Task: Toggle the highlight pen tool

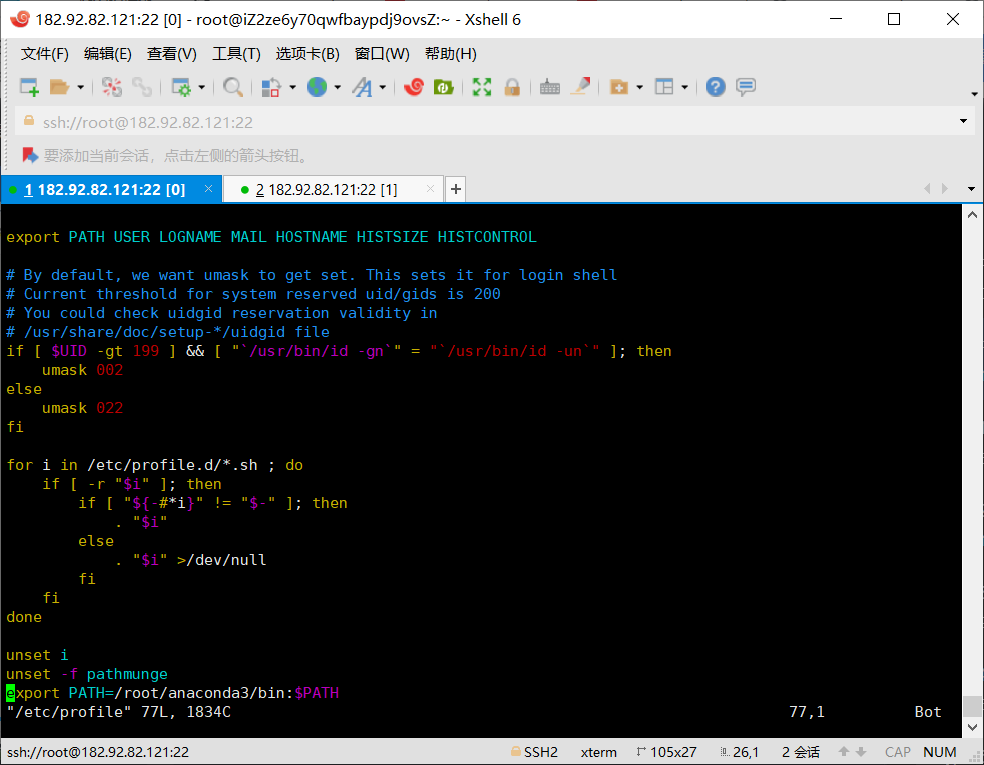Action: tap(581, 87)
